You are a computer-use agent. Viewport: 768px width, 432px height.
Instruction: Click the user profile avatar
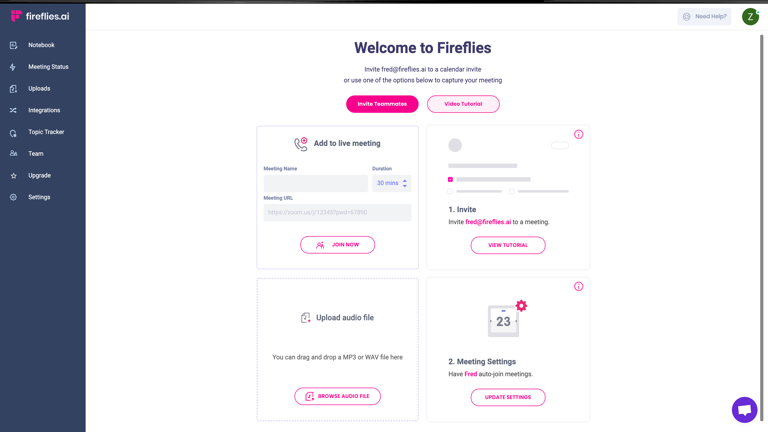point(750,16)
